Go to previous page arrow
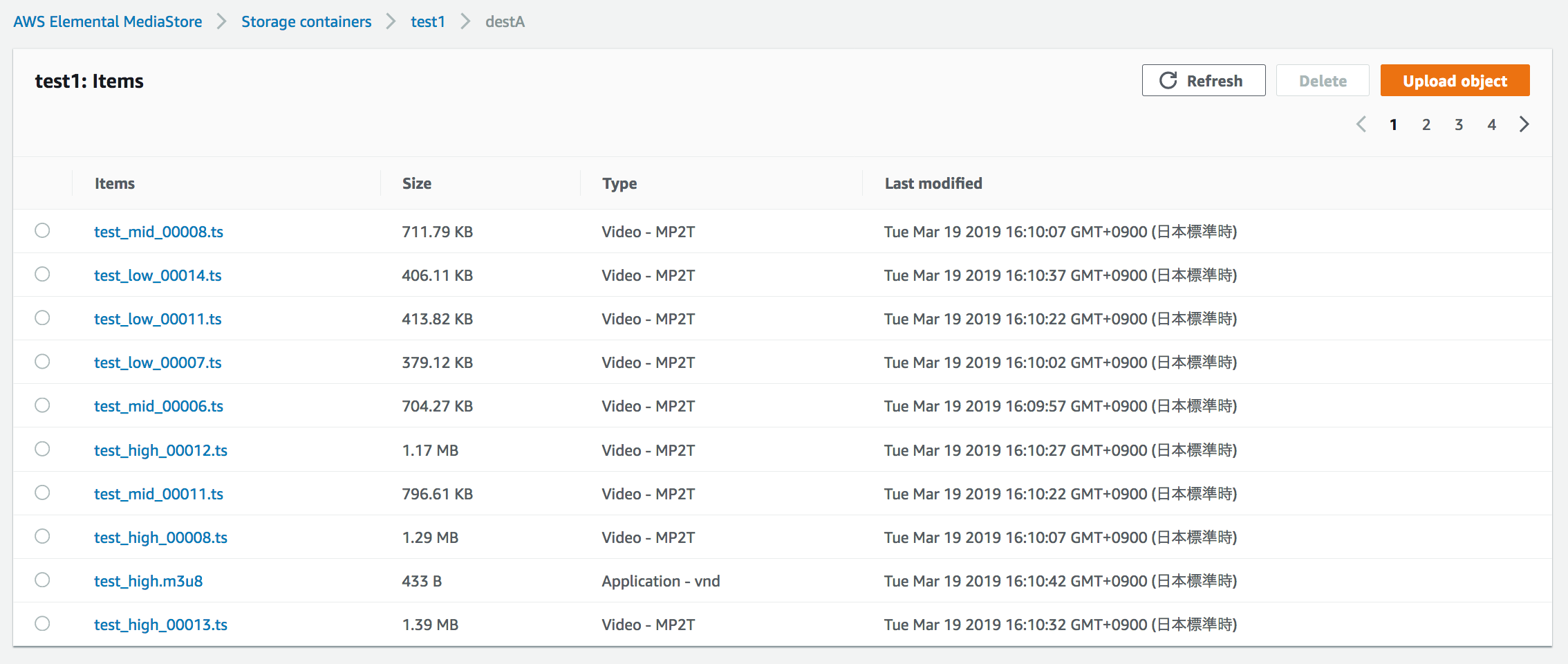 1361,124
